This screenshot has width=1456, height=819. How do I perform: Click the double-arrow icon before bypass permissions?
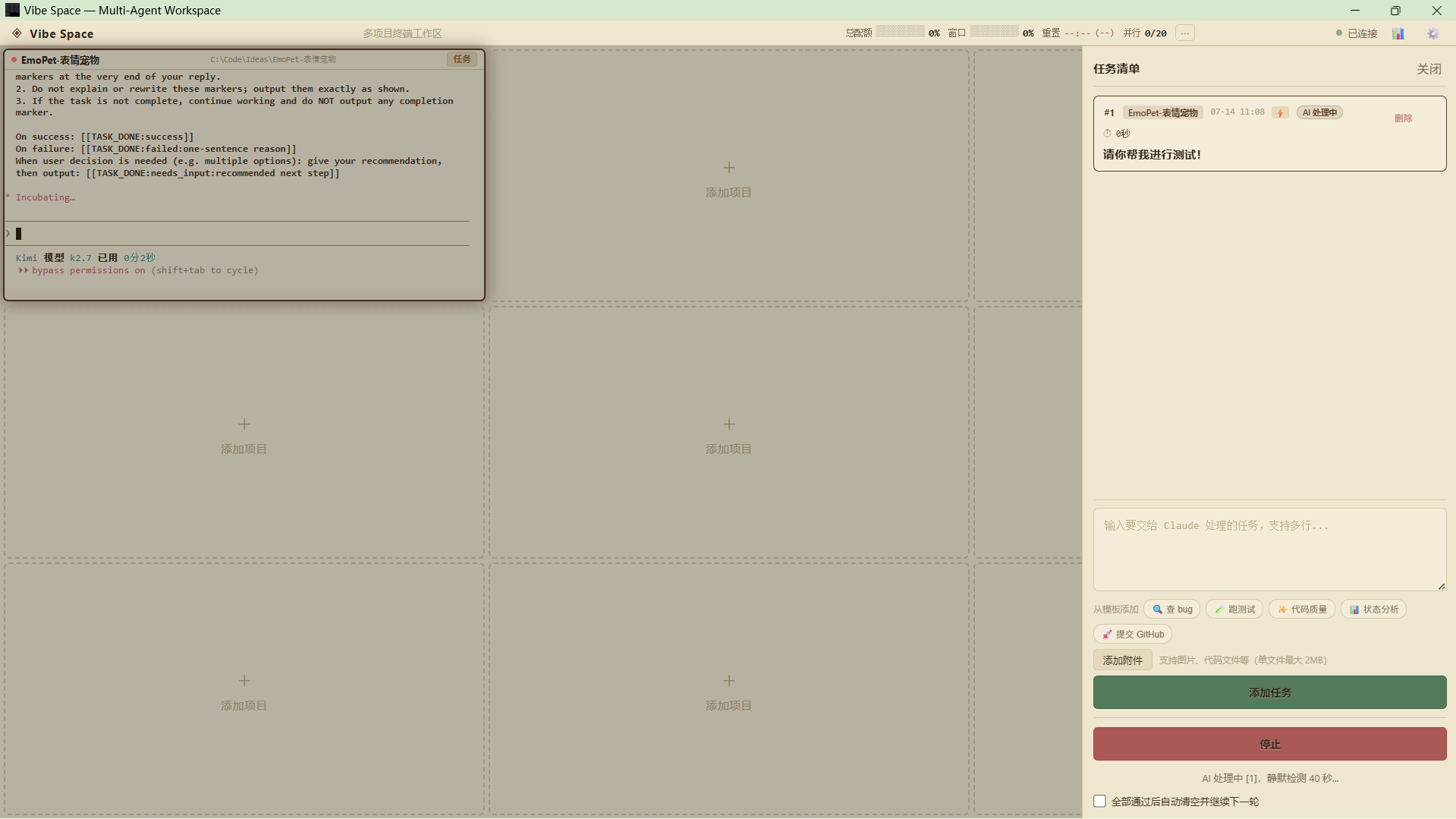pos(24,270)
